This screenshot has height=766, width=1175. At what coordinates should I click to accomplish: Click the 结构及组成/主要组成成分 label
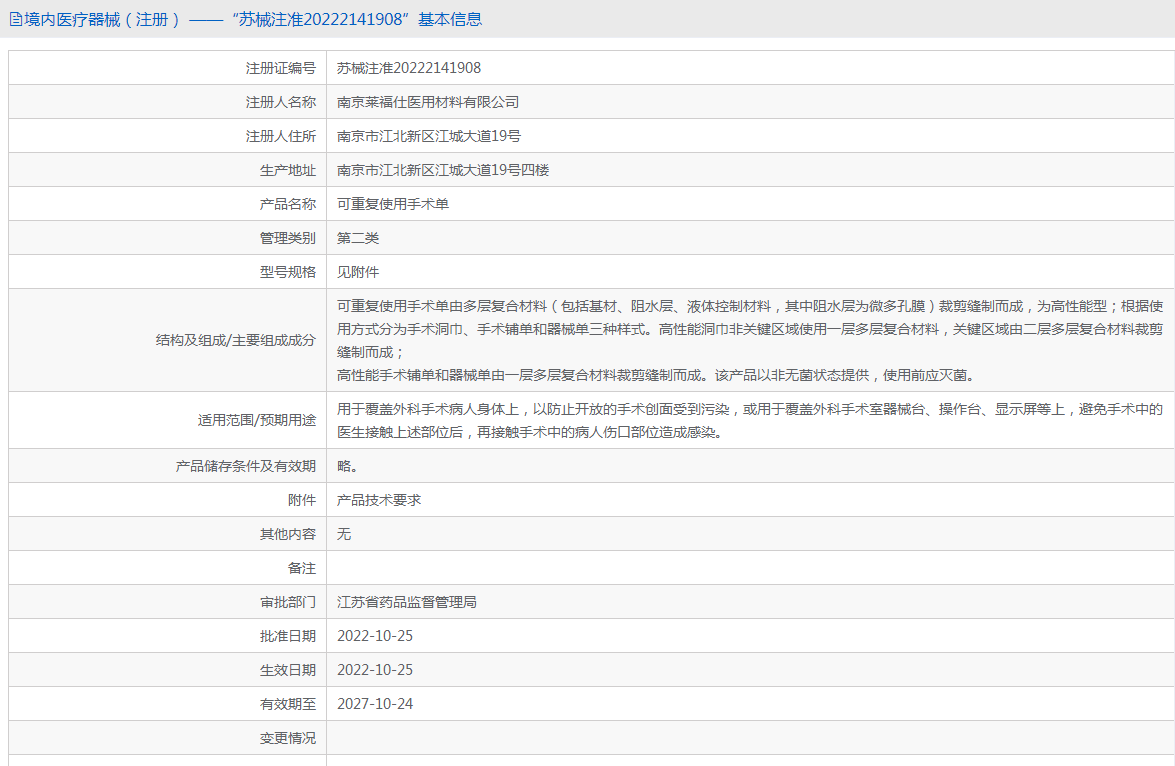coord(236,340)
